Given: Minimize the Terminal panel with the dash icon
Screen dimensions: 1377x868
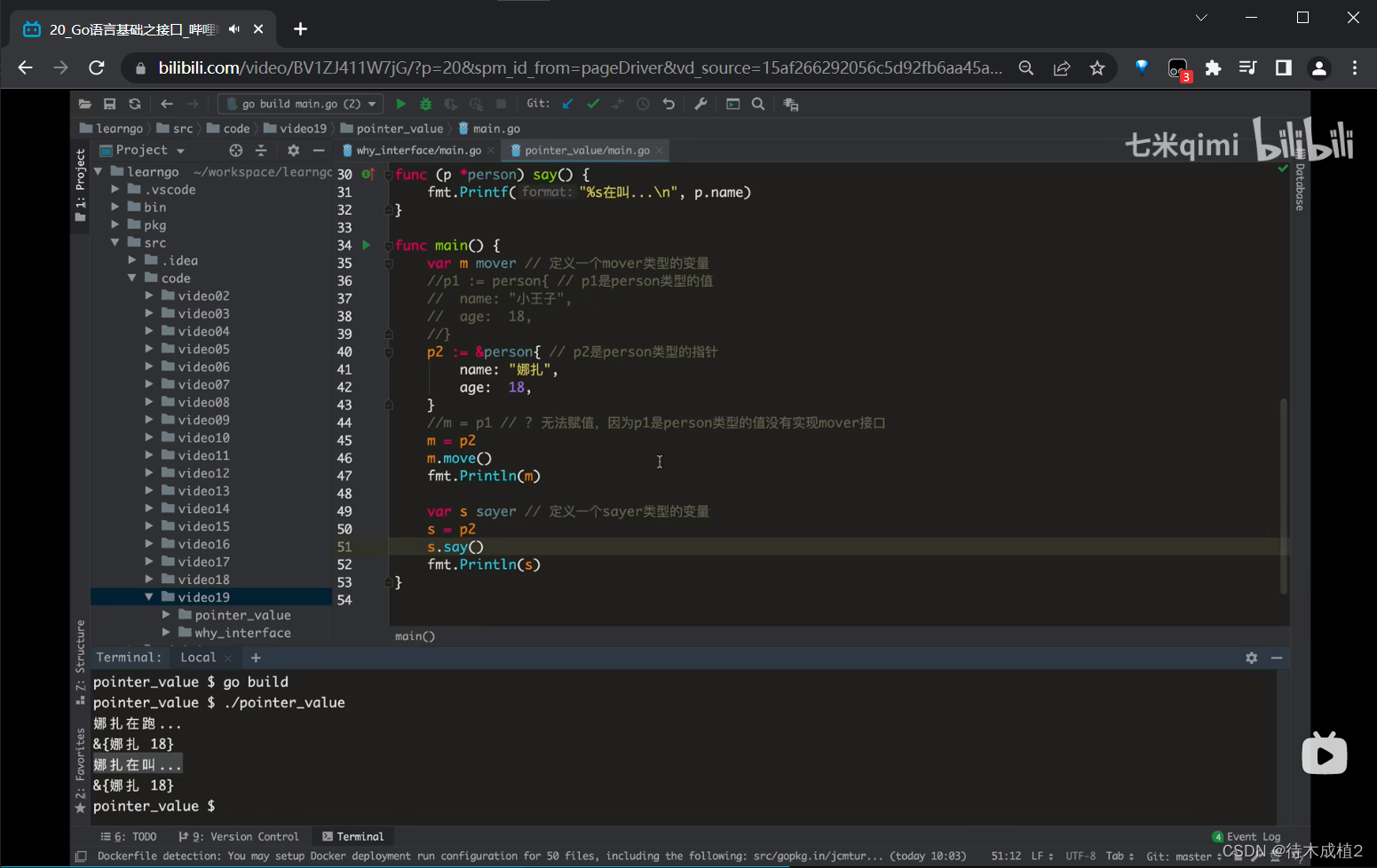Looking at the screenshot, I should tap(1277, 658).
